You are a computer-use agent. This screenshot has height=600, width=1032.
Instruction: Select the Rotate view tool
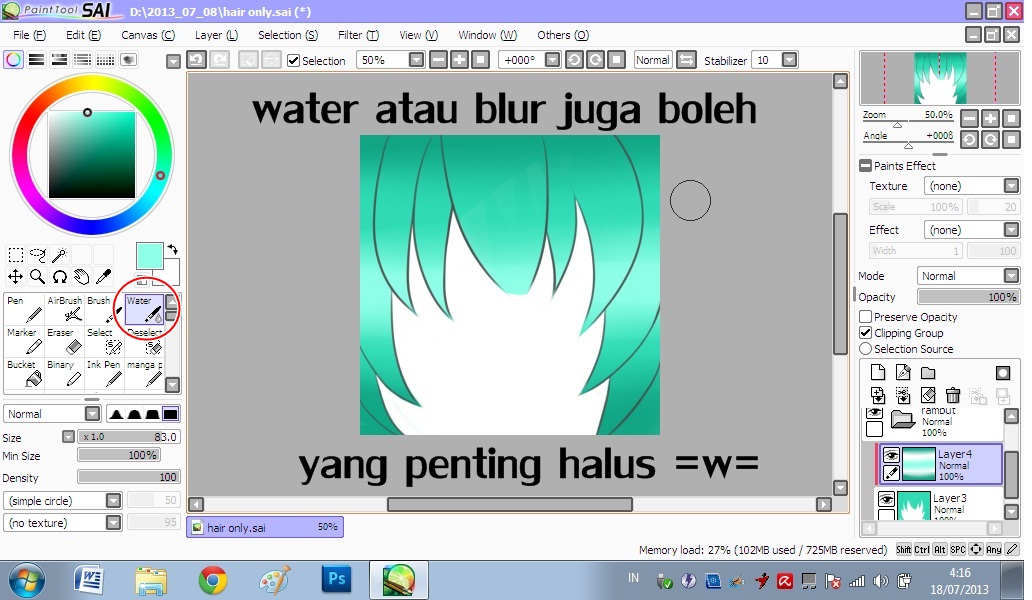(x=60, y=277)
